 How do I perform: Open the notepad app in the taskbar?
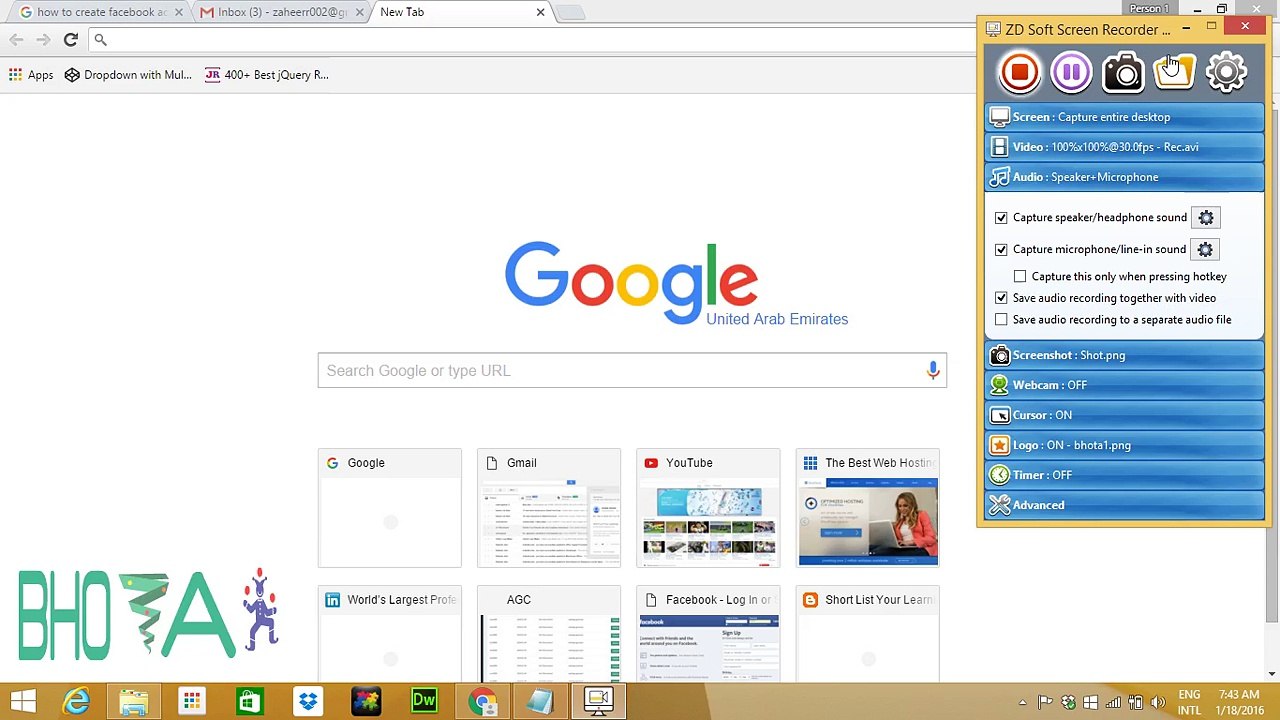(540, 701)
